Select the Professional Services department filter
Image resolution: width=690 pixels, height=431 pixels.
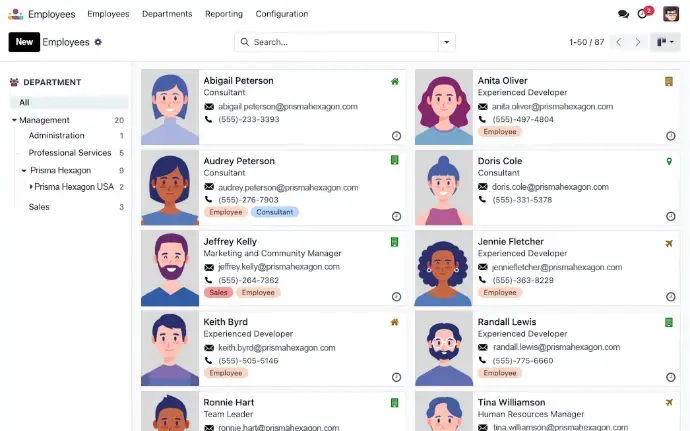coord(69,153)
